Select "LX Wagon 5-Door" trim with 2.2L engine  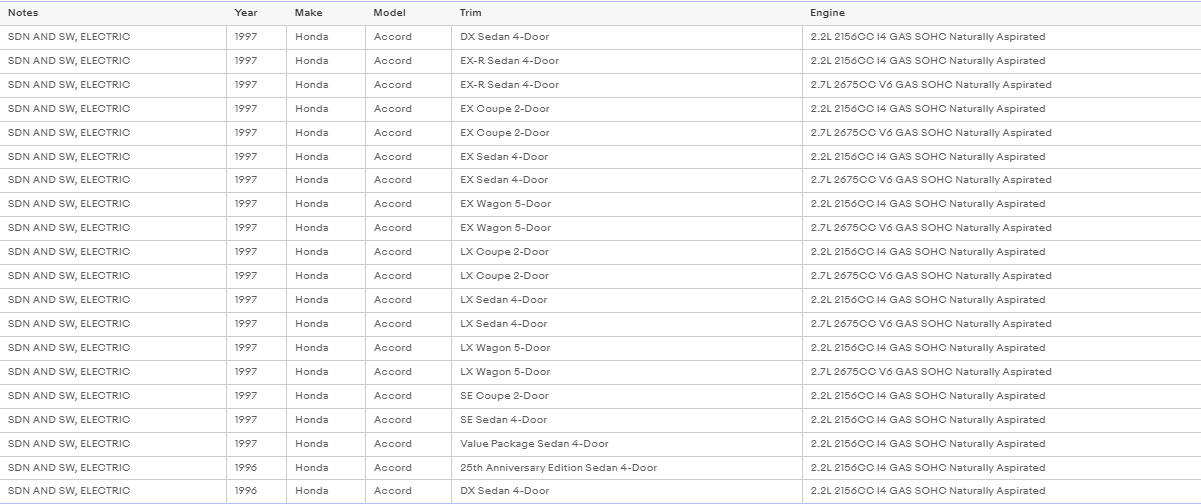point(626,348)
